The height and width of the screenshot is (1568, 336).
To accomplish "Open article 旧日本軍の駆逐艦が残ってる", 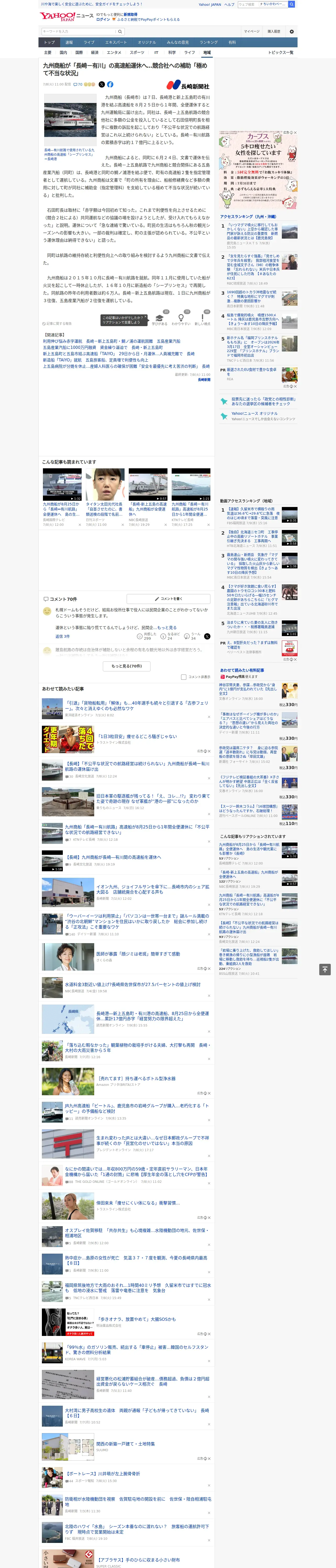I will click(153, 799).
